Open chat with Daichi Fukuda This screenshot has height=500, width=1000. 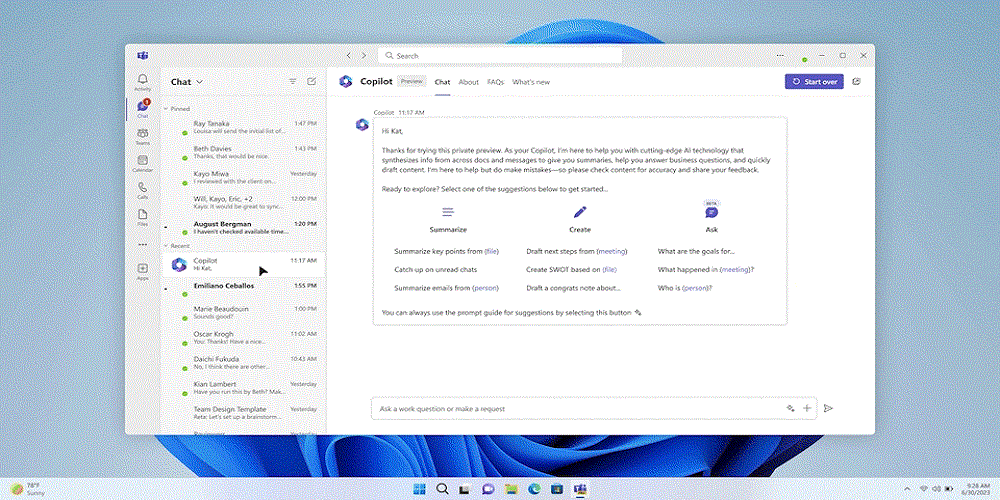pyautogui.click(x=244, y=362)
